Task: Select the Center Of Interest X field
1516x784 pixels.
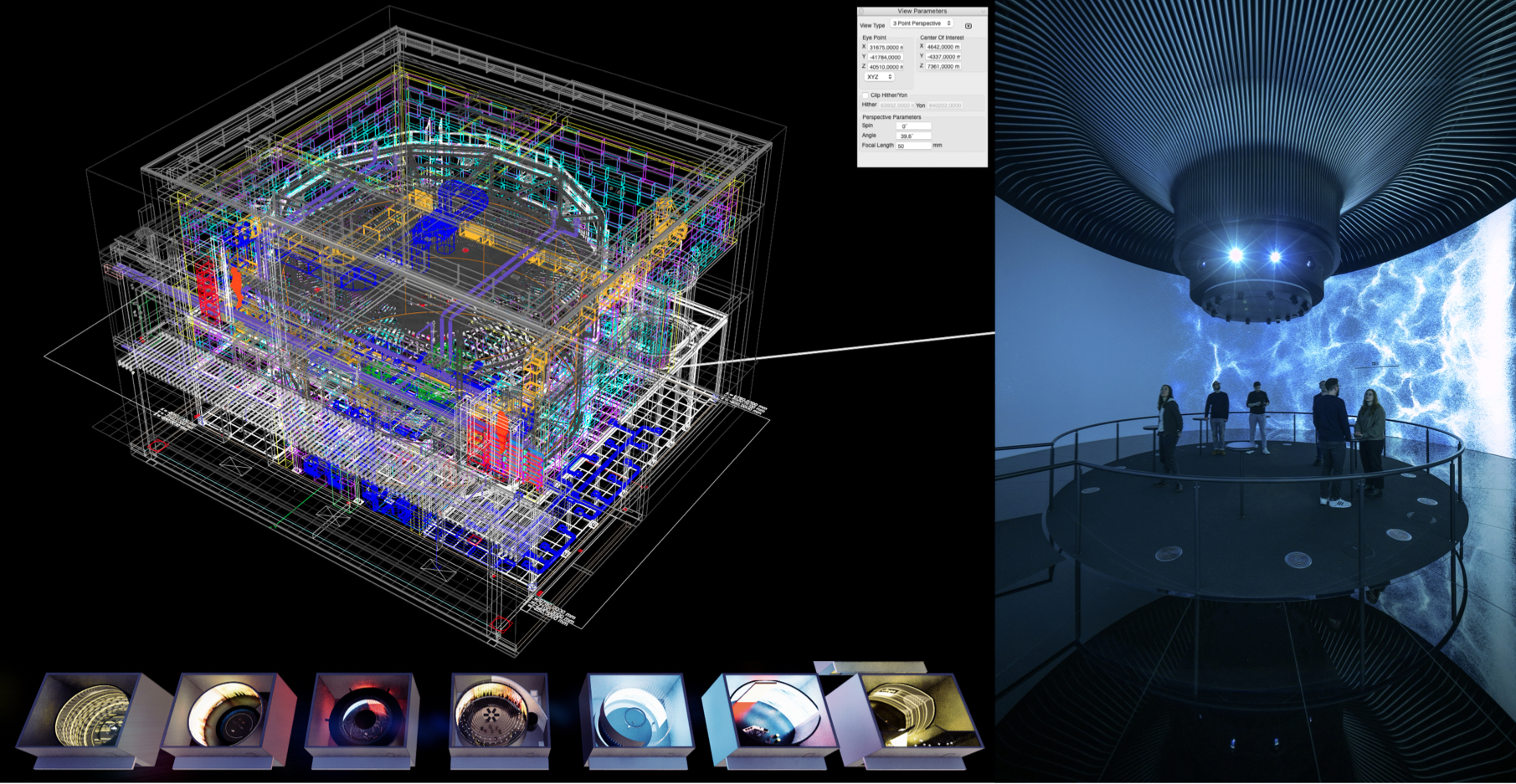Action: tap(943, 47)
